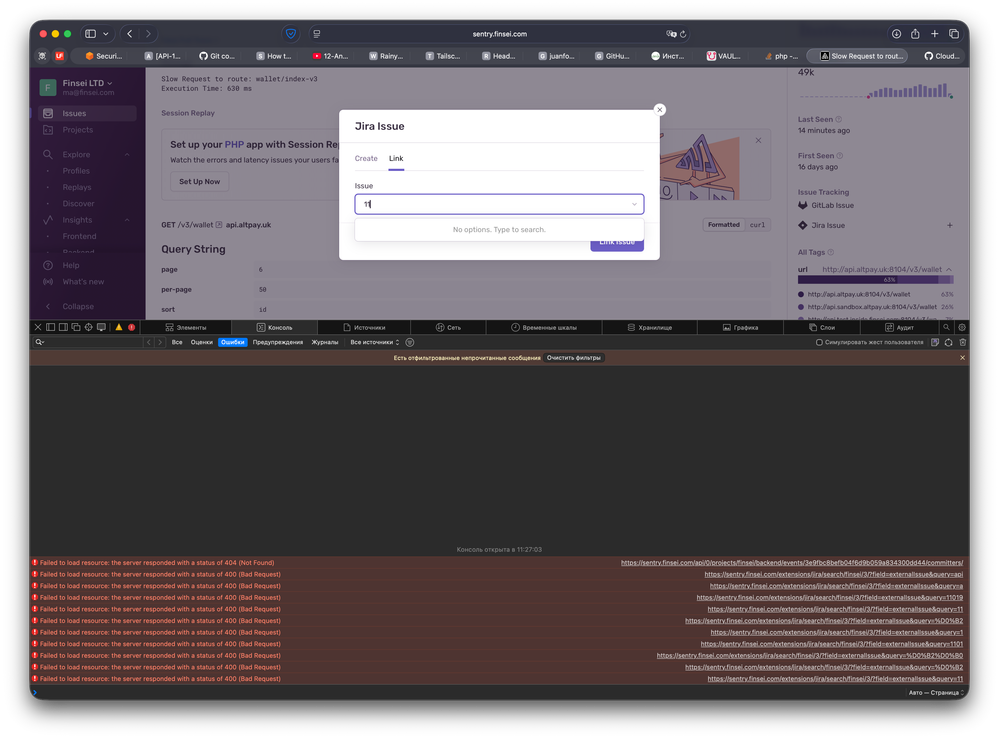Select the Link tab in Jira dialog
The width and height of the screenshot is (999, 739).
click(396, 159)
